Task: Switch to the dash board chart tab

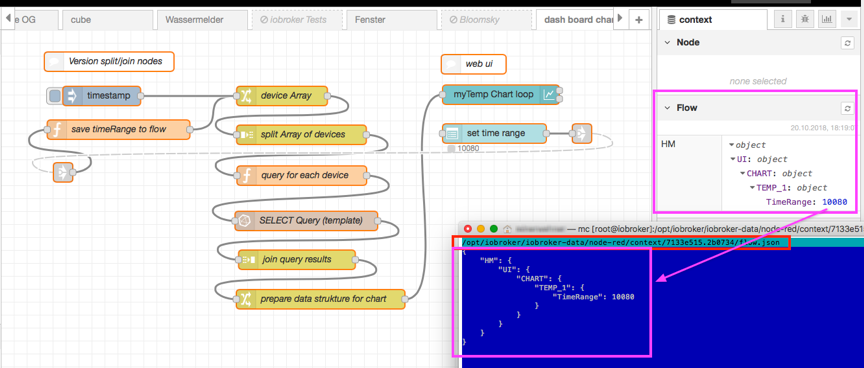Action: click(x=576, y=19)
